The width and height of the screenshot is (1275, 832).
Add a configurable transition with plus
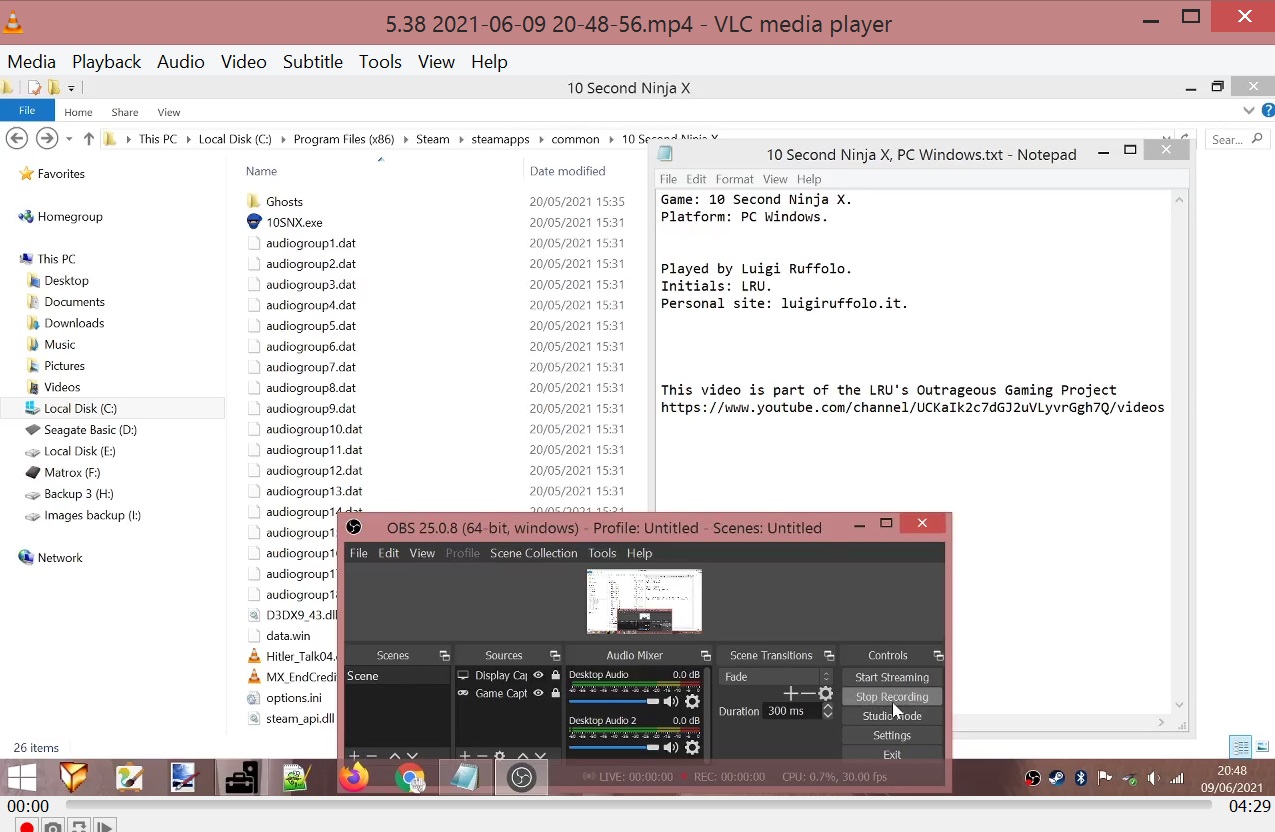point(790,693)
